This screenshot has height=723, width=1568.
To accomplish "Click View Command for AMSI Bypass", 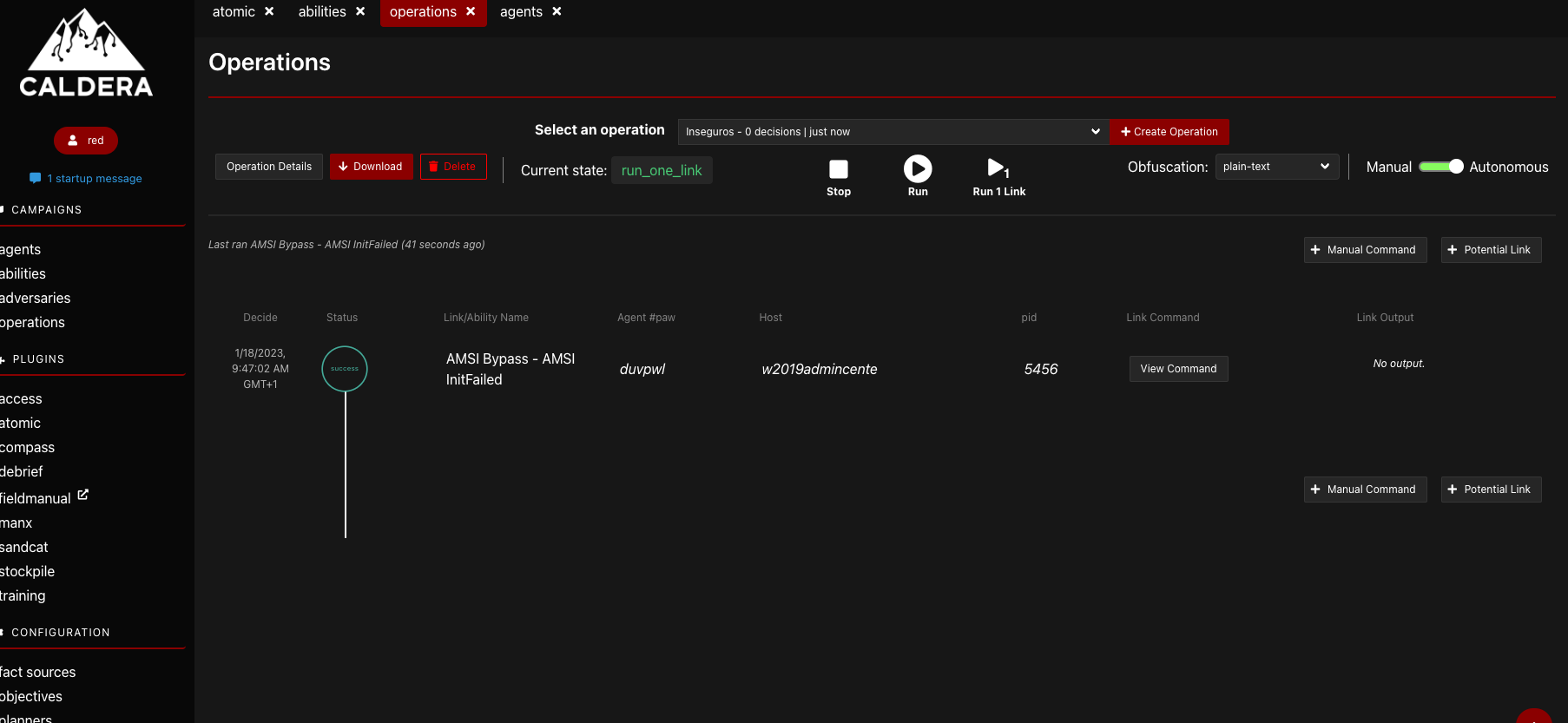I will click(x=1178, y=369).
